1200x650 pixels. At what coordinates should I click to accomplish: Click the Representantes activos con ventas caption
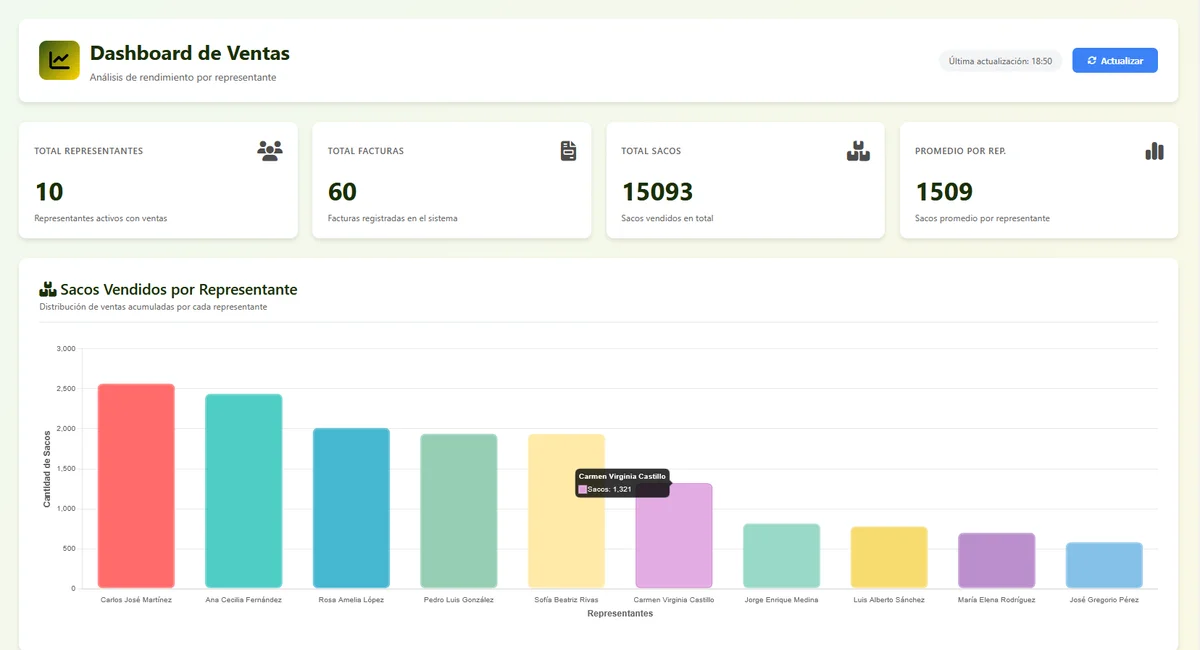click(x=101, y=218)
